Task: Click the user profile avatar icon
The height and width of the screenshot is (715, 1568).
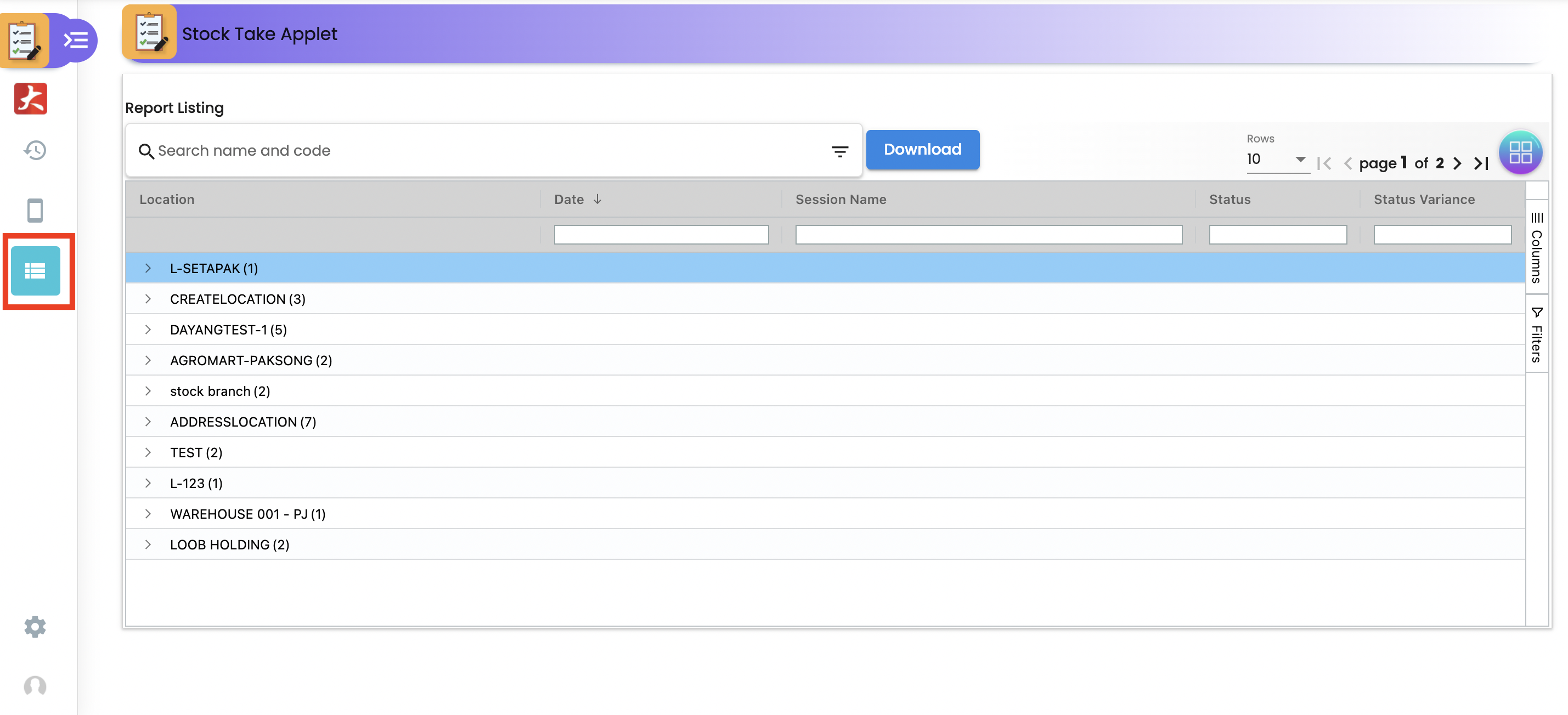Action: [35, 686]
